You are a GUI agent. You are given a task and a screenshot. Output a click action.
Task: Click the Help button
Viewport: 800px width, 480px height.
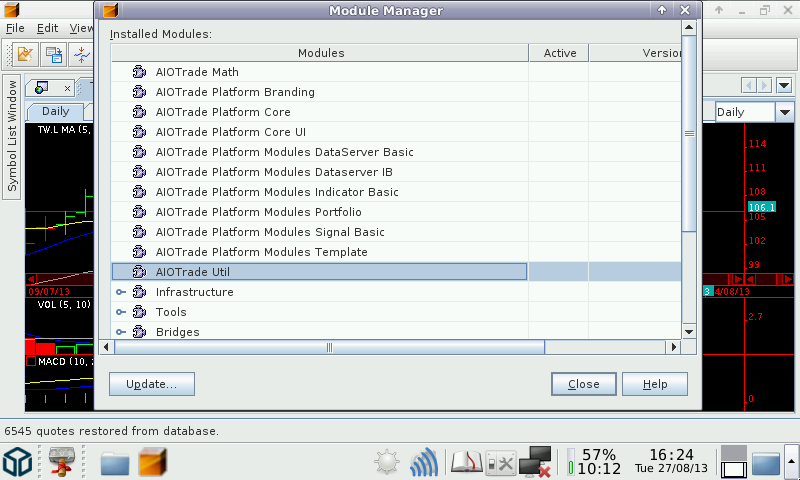pos(655,384)
